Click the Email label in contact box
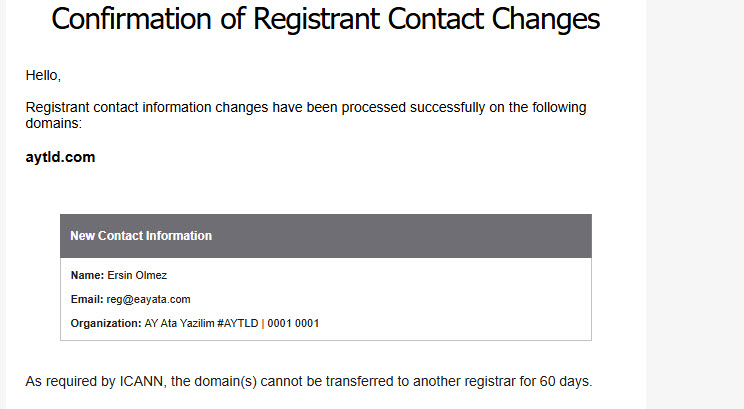 click(87, 299)
